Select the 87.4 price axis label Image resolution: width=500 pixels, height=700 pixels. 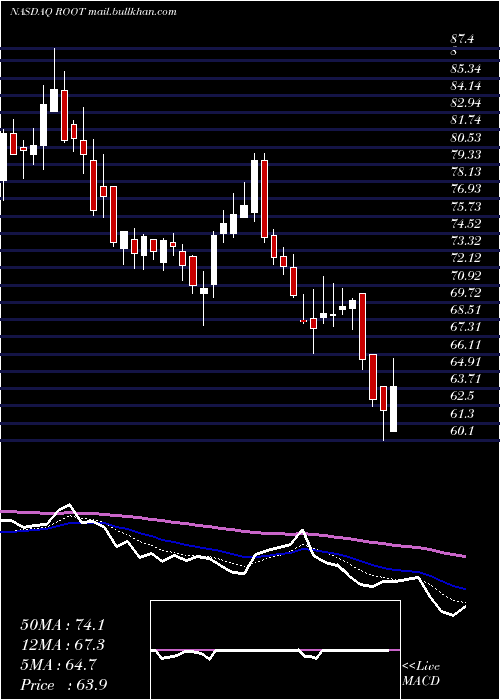(x=462, y=39)
